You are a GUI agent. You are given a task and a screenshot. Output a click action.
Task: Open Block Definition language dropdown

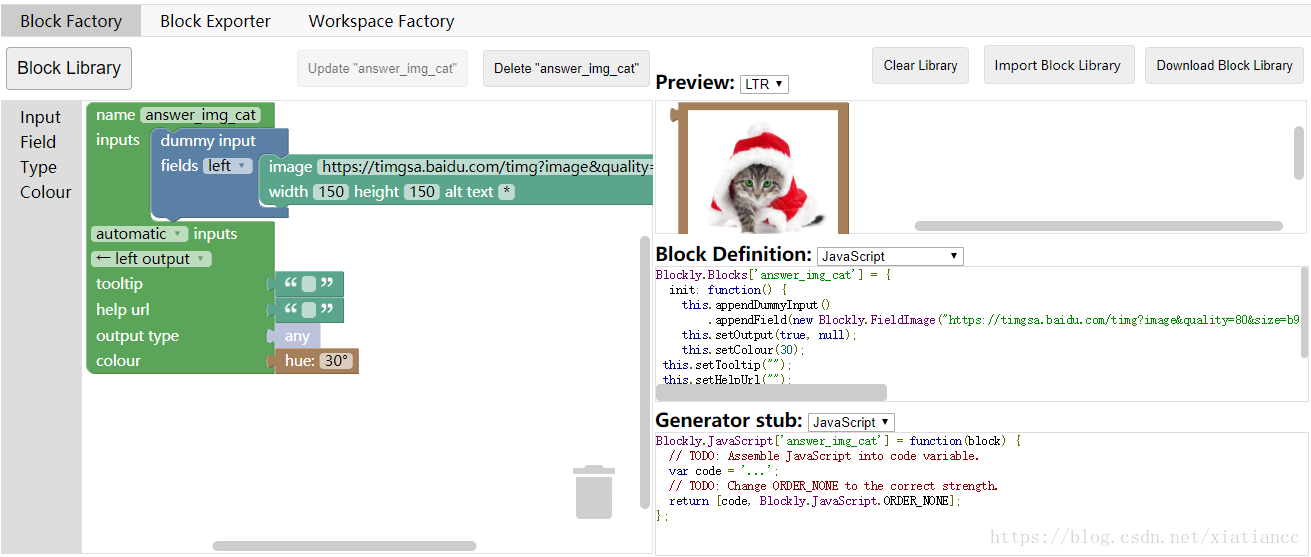click(x=890, y=256)
